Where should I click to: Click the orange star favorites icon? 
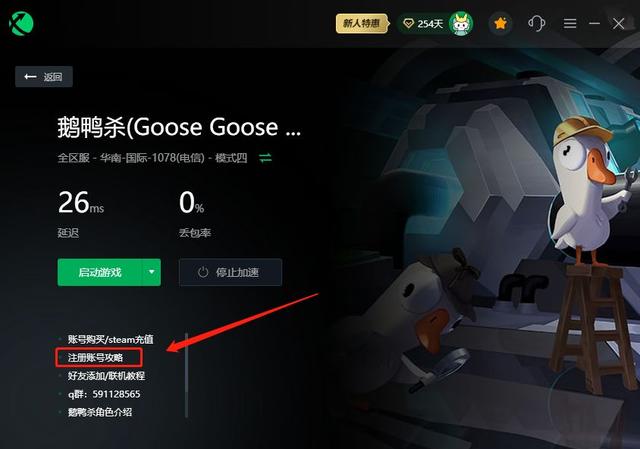[500, 24]
